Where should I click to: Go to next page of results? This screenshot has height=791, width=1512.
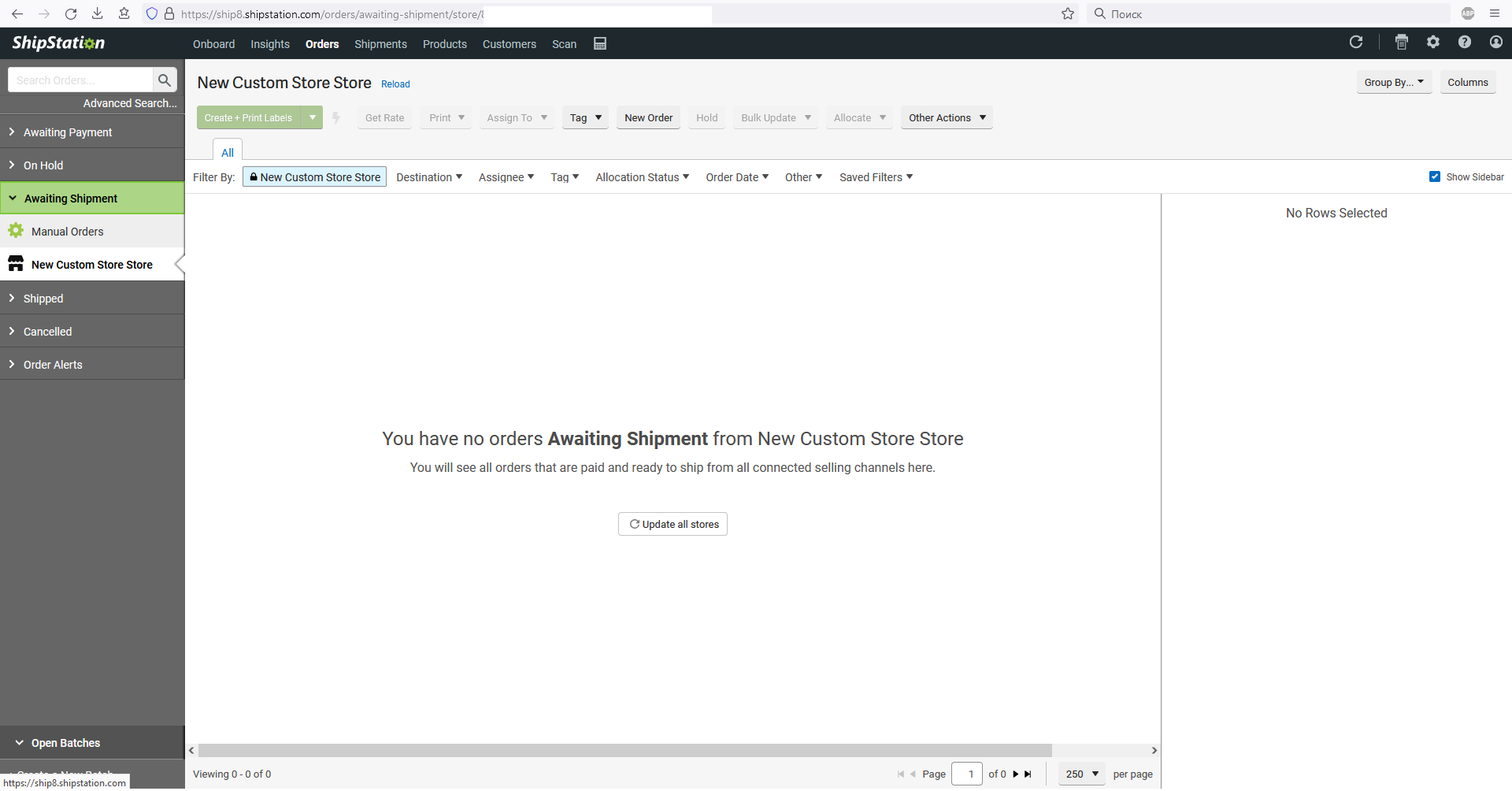click(1016, 774)
